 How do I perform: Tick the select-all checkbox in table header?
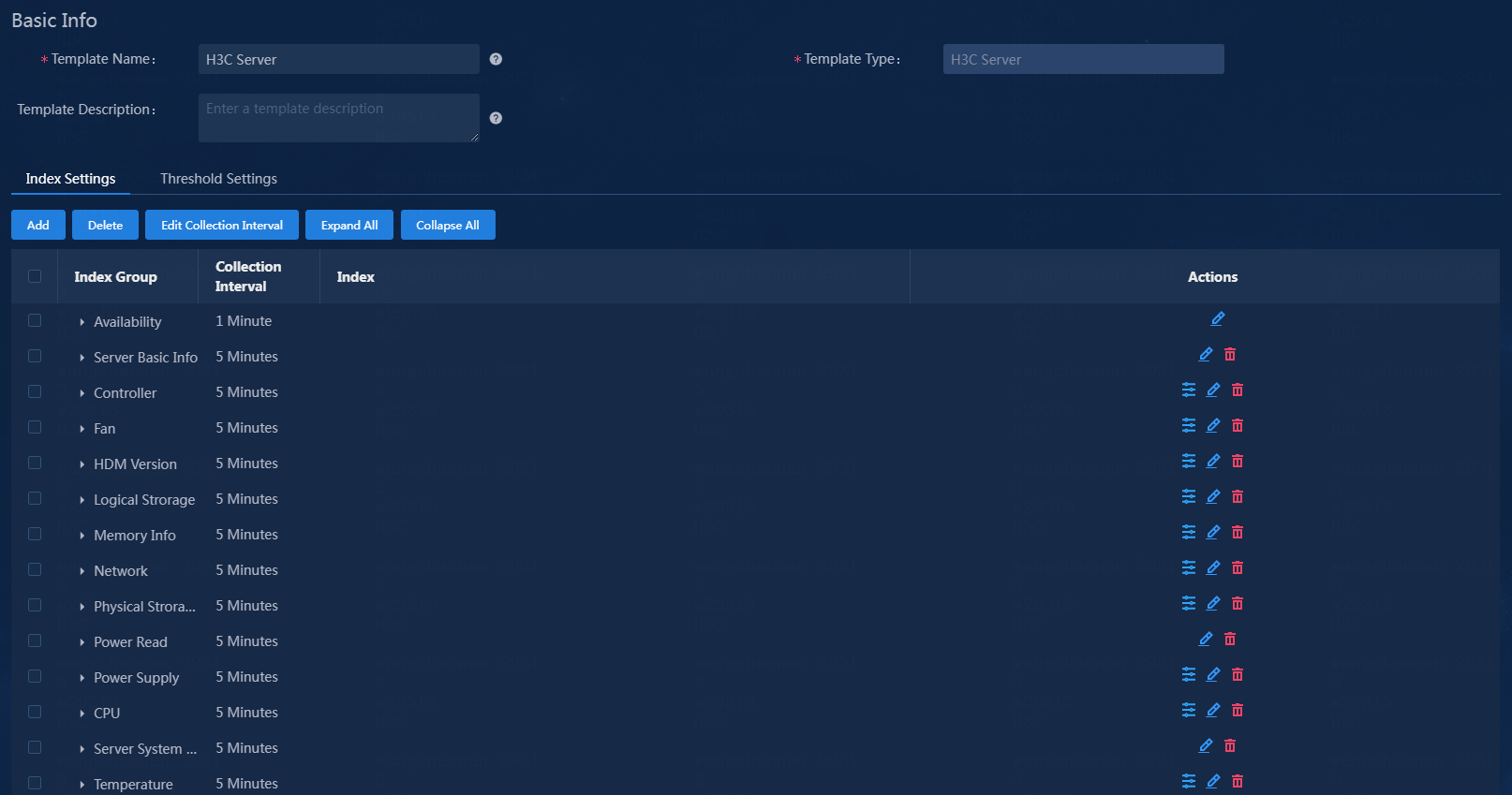point(35,276)
